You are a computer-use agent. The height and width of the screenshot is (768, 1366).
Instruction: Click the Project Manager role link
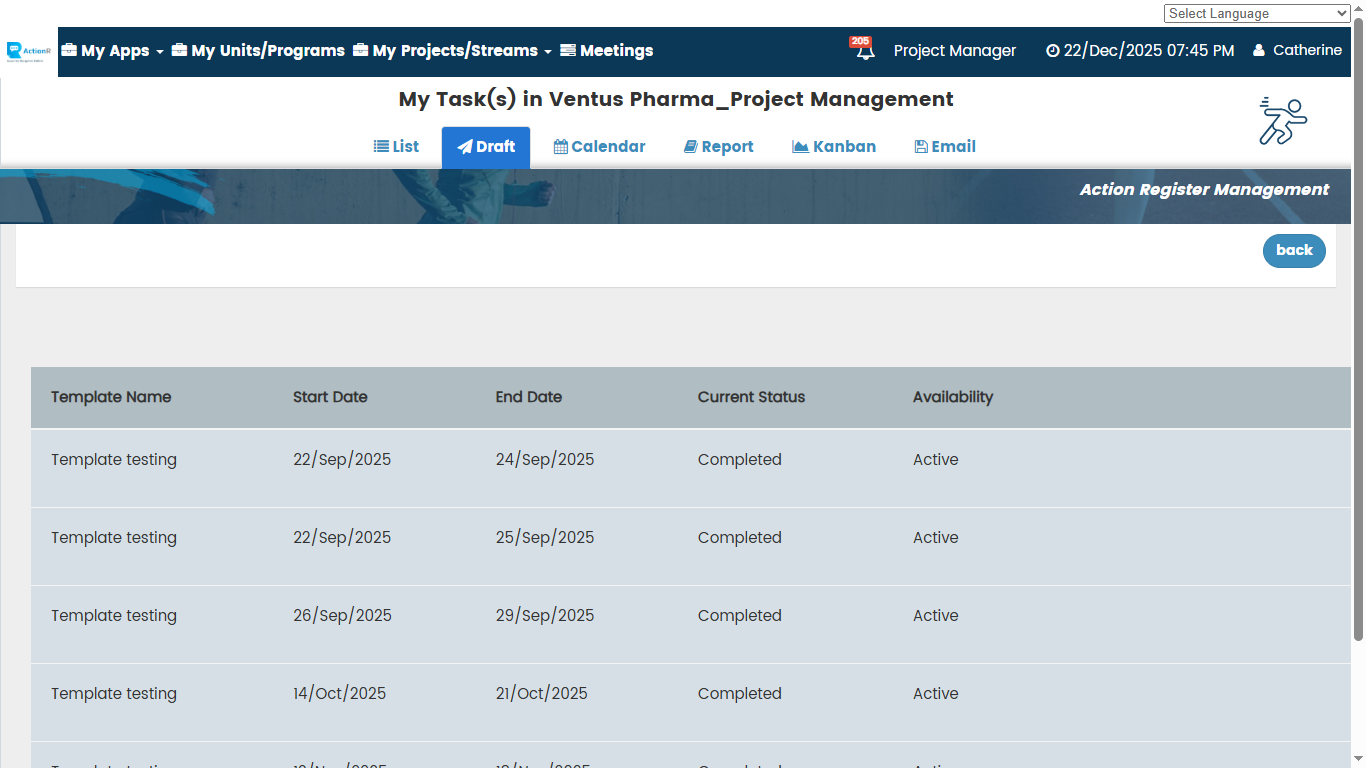click(954, 51)
